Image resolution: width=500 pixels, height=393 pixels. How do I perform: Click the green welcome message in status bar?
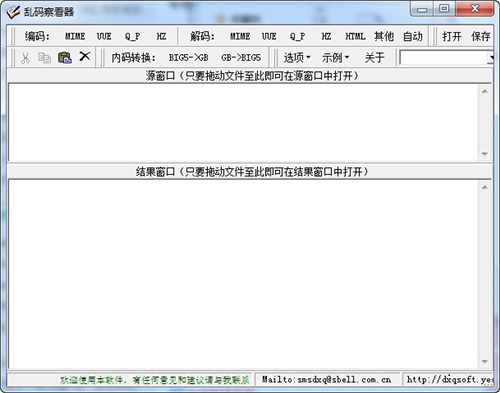pos(155,380)
